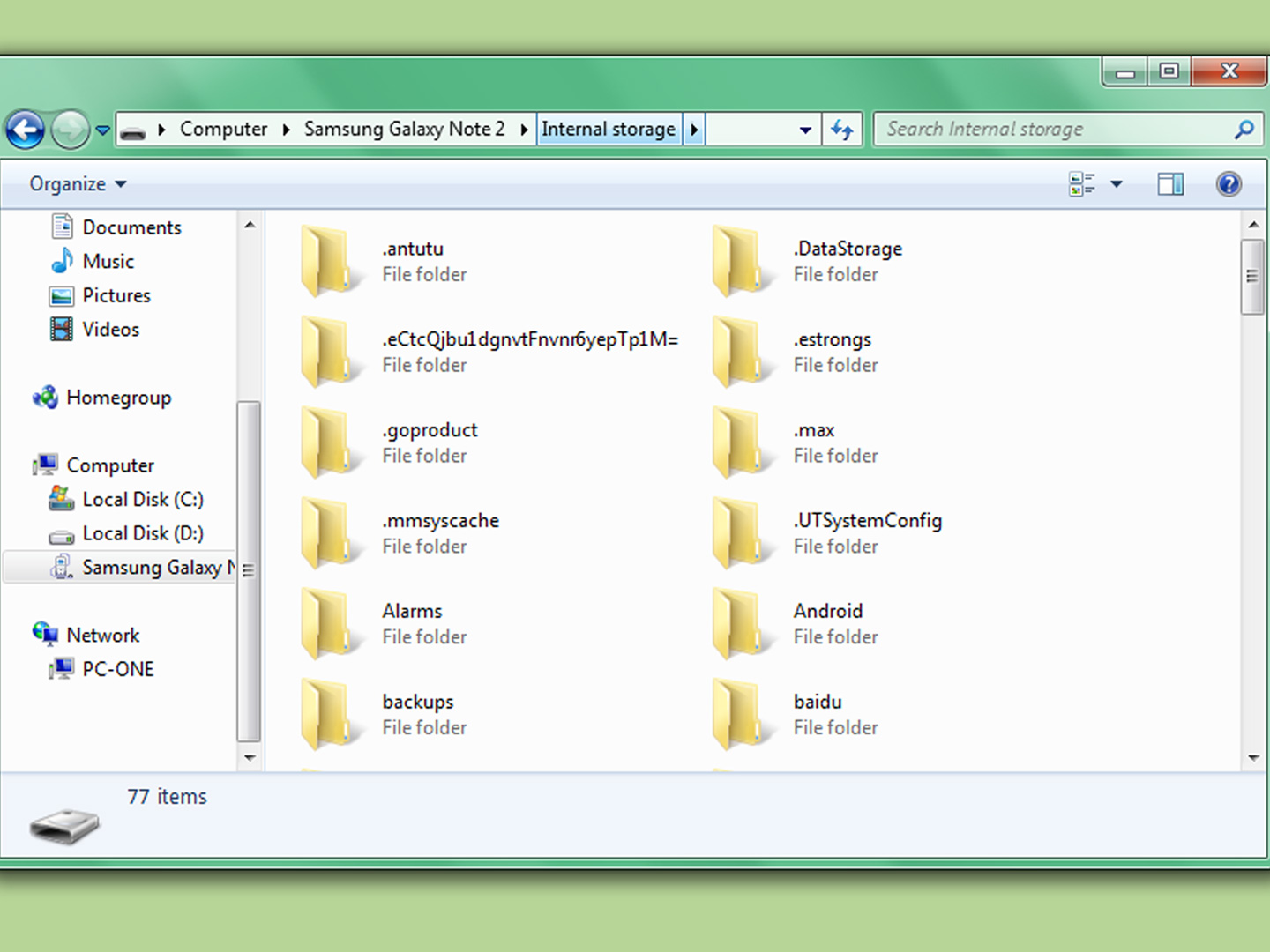1270x952 pixels.
Task: Select the .max folder icon
Action: click(x=743, y=443)
